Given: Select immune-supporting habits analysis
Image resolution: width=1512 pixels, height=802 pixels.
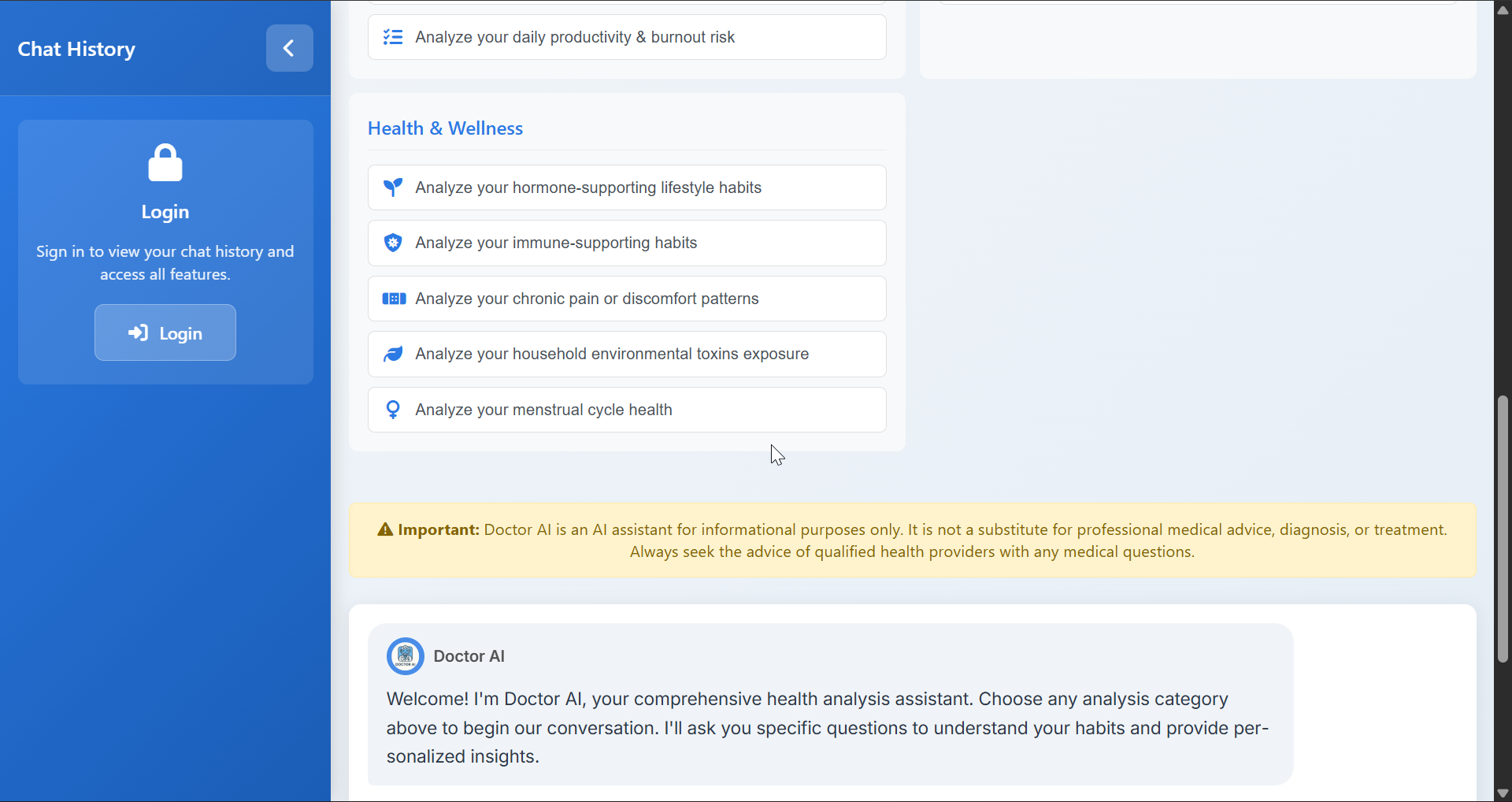Looking at the screenshot, I should click(x=627, y=243).
